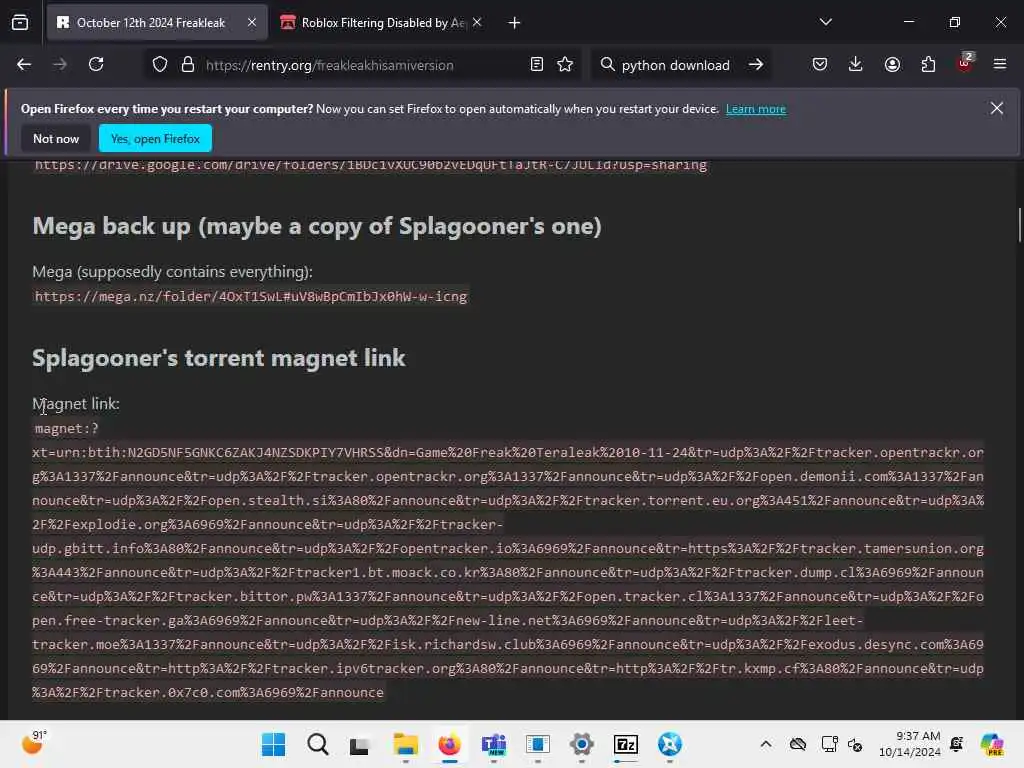Open a new tab with plus button
This screenshot has height=768, width=1024.
515,23
